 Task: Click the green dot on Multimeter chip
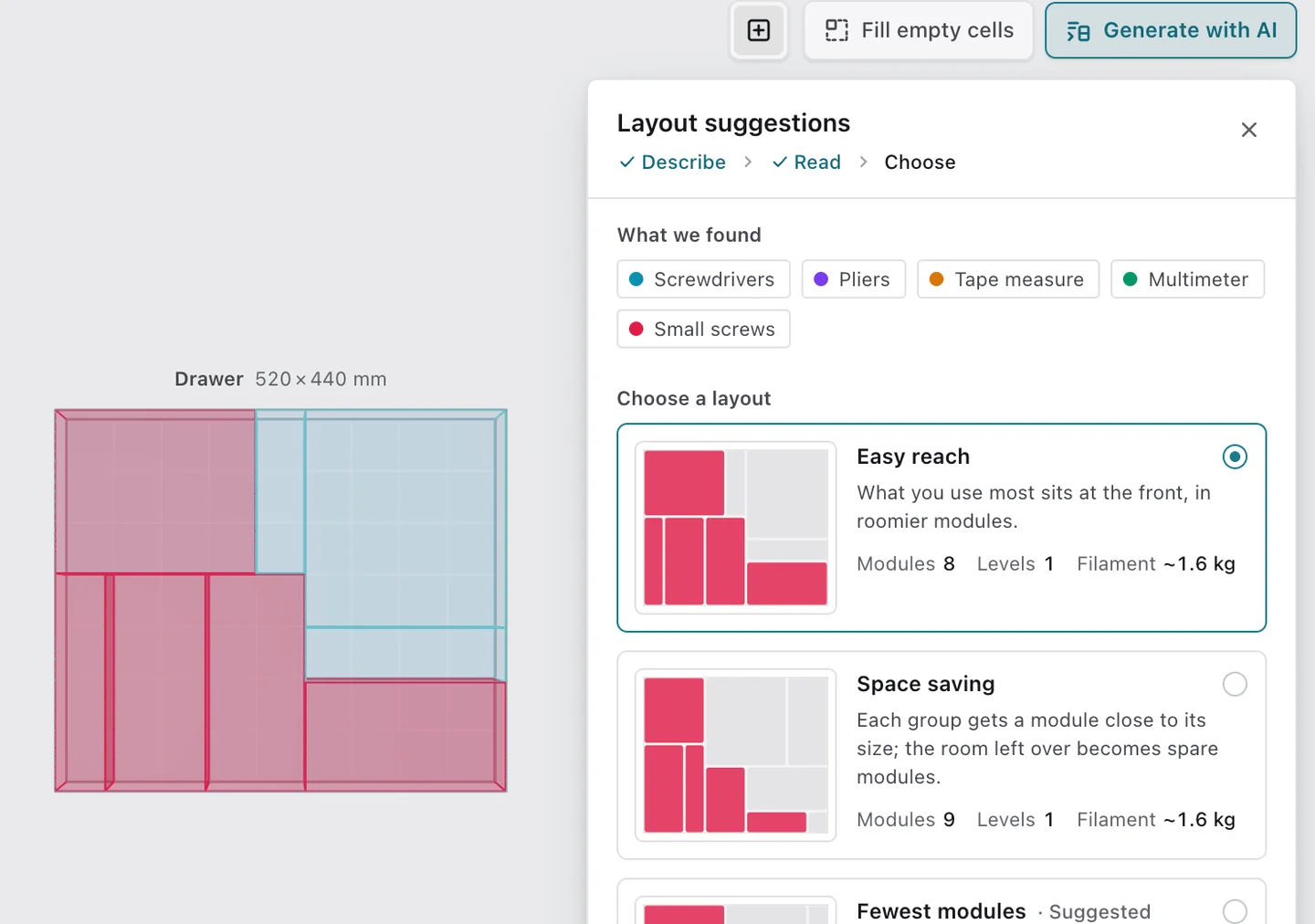(x=1130, y=279)
